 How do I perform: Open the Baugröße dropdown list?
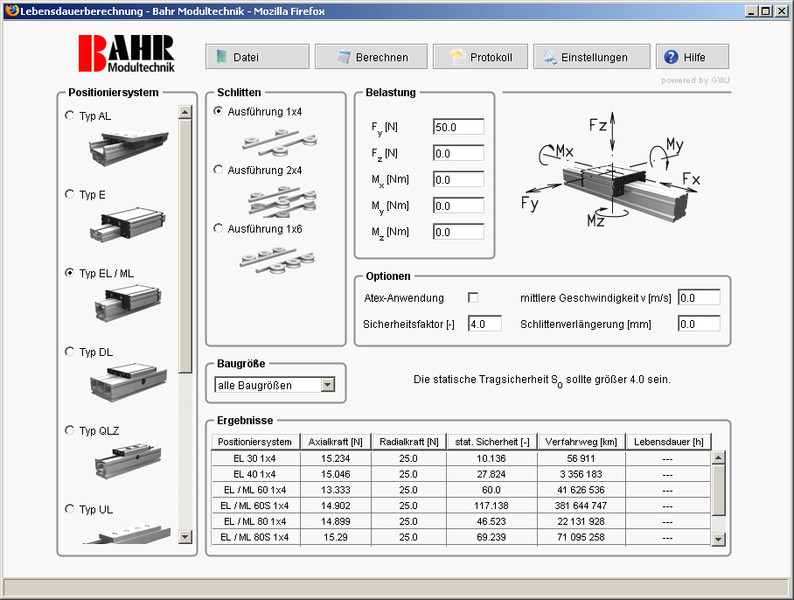[327, 385]
